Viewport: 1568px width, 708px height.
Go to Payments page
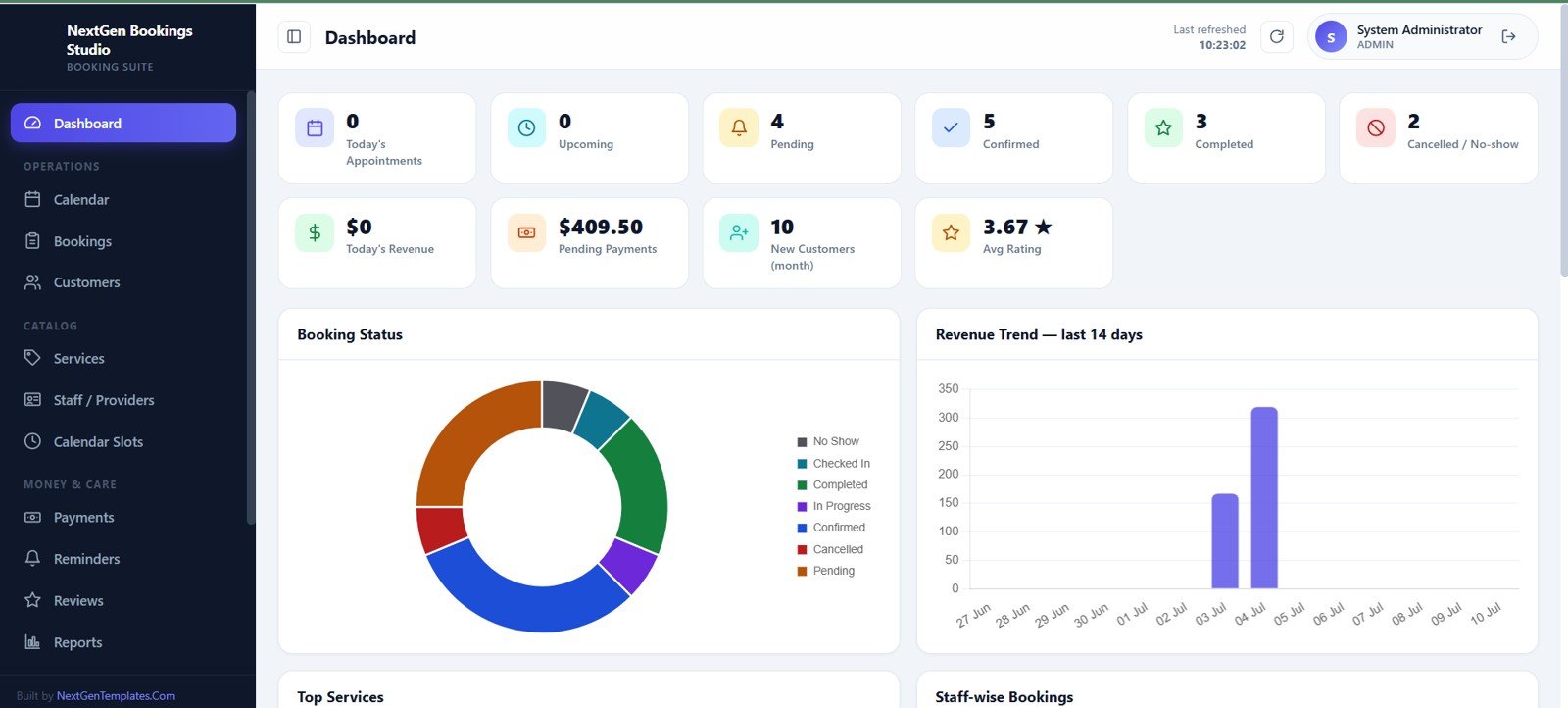[123, 517]
